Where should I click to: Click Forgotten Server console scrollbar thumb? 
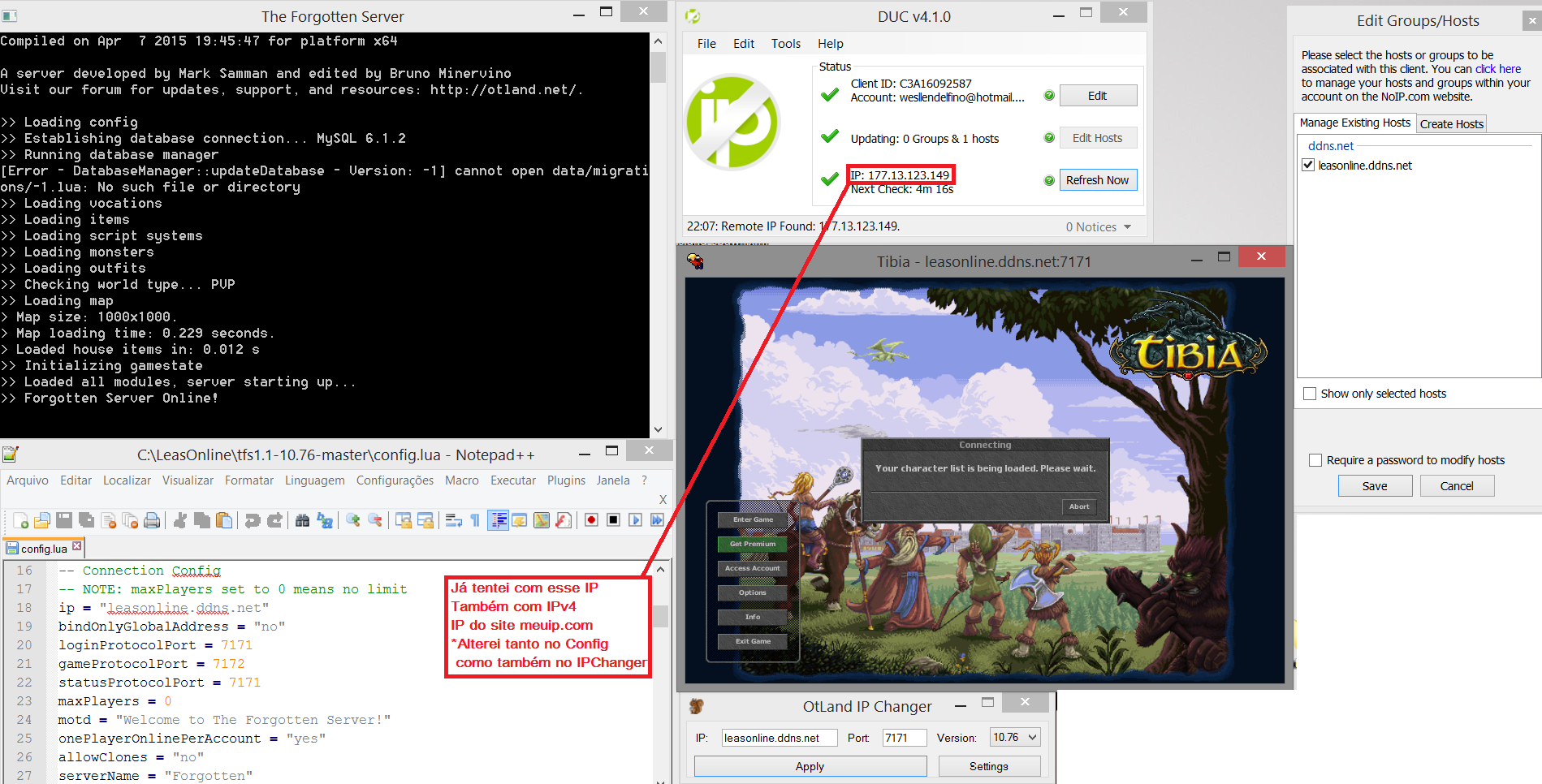[658, 67]
